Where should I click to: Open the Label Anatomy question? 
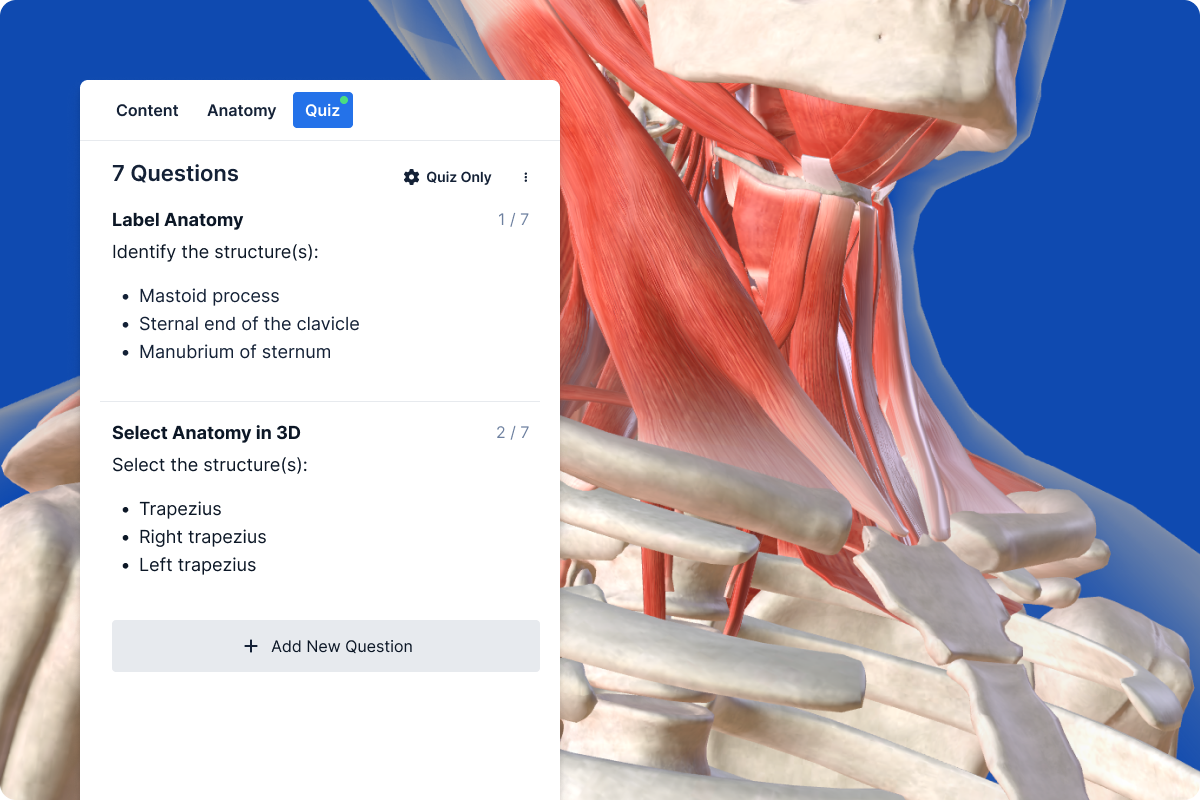point(178,220)
